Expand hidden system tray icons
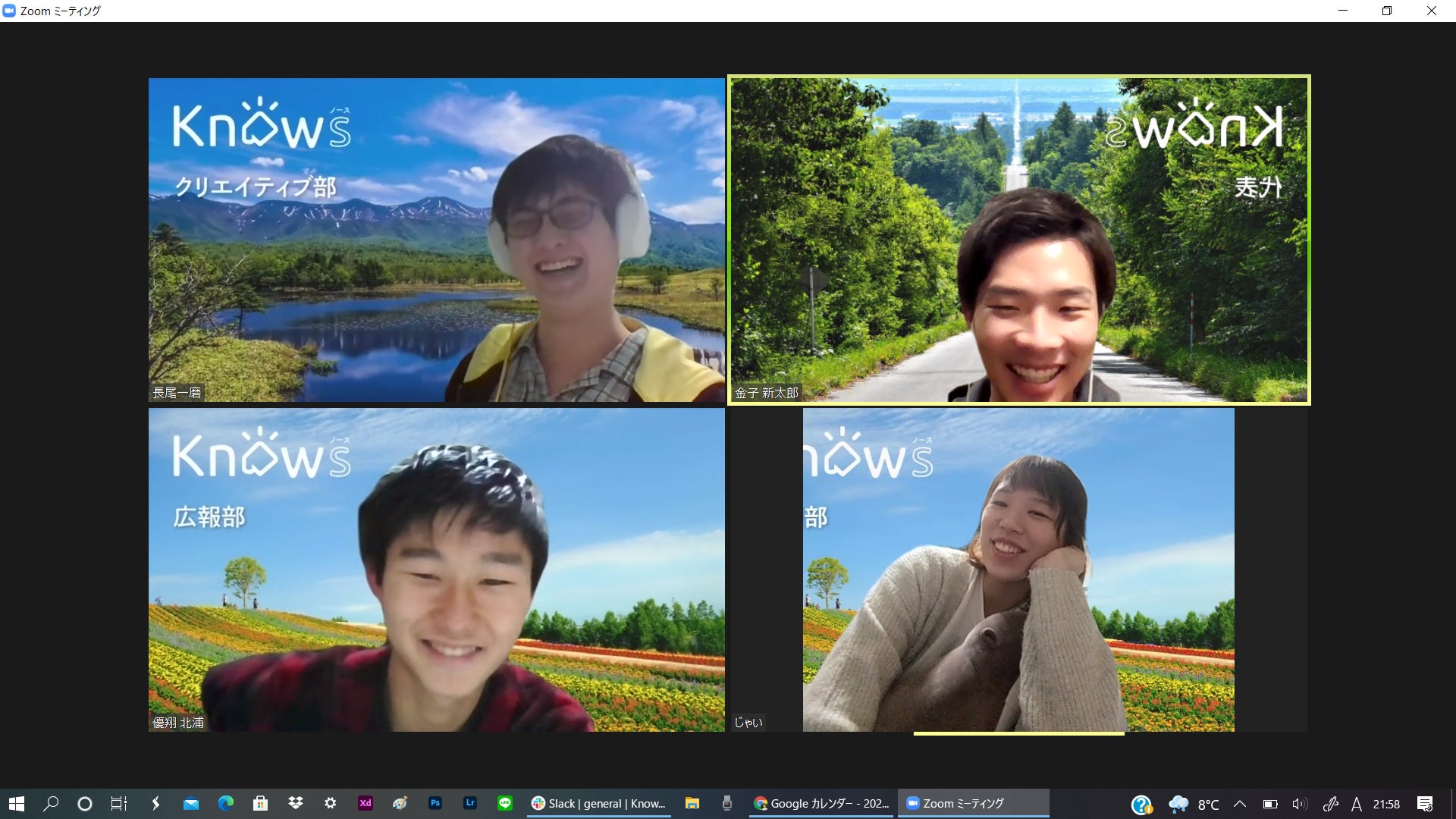1456x819 pixels. click(1240, 804)
